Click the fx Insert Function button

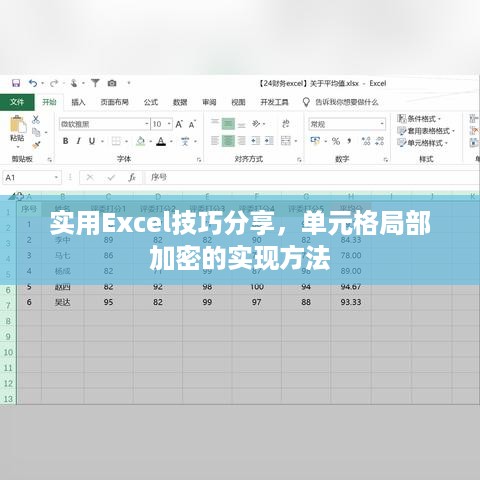click(132, 177)
